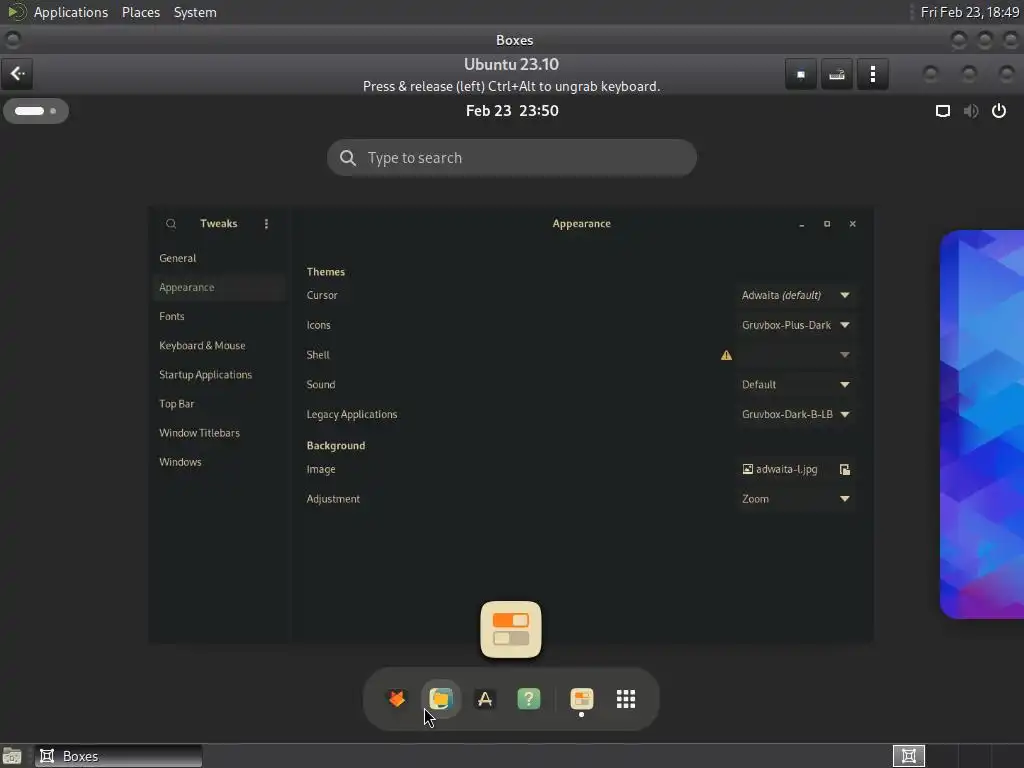Screen dimensions: 1024x768
Task: Select Windows in Tweaks sidebar
Action: [219, 462]
